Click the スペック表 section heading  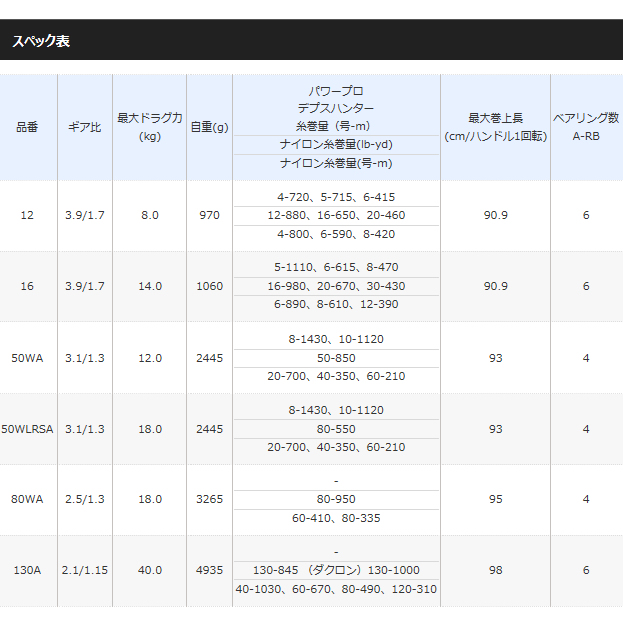click(x=41, y=41)
